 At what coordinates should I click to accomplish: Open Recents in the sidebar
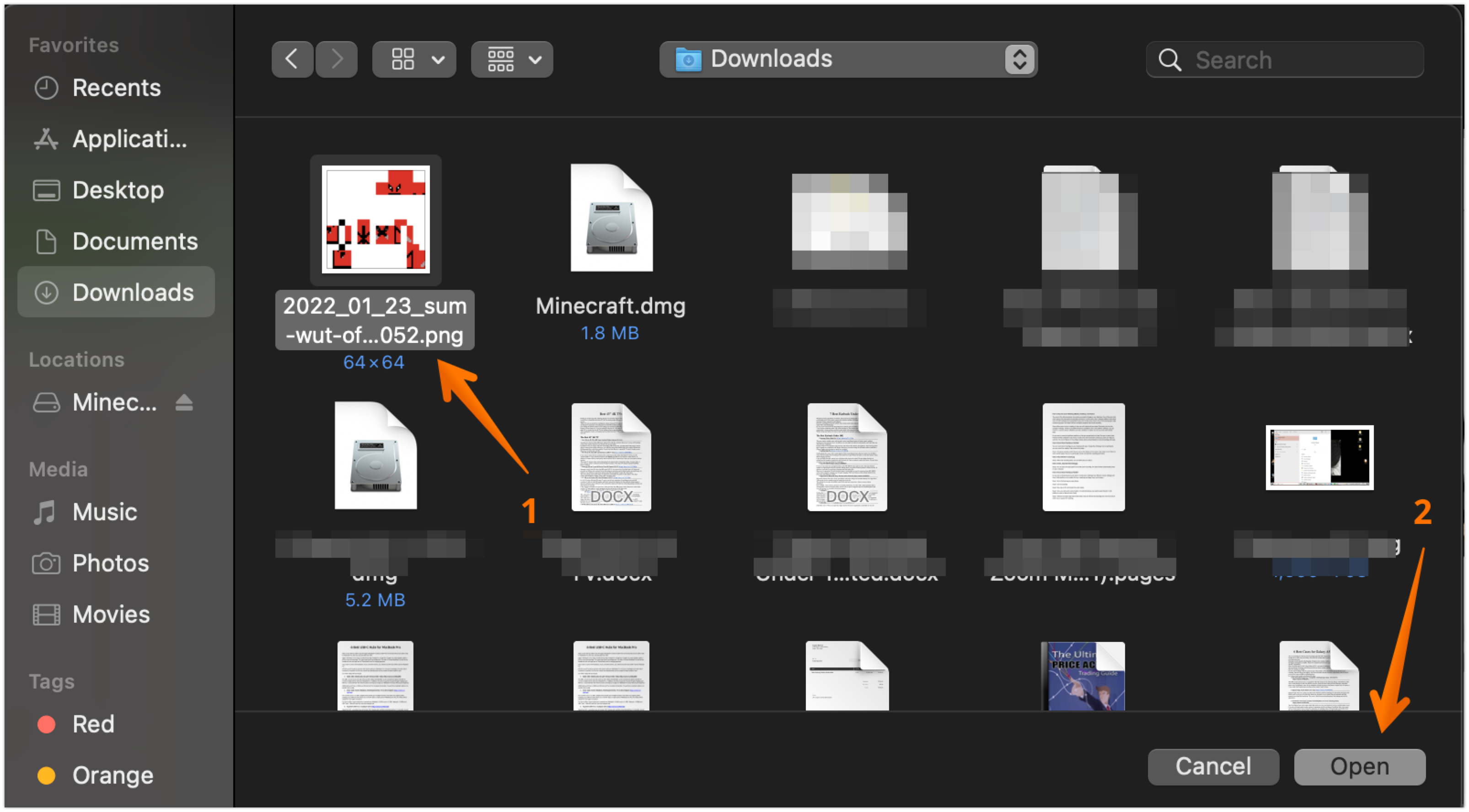(x=116, y=88)
